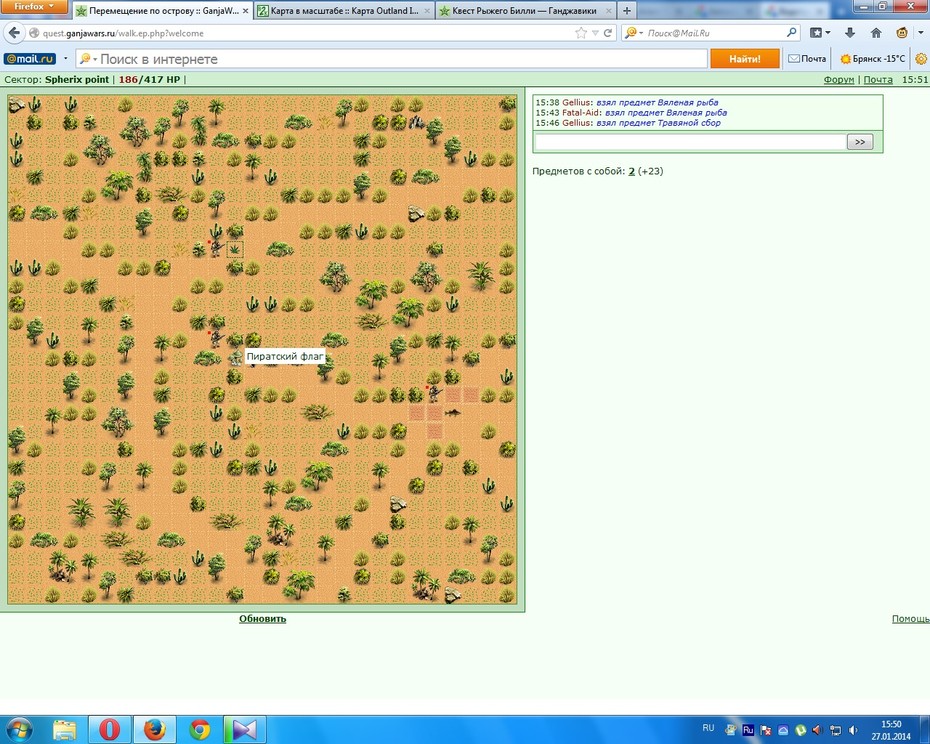The height and width of the screenshot is (744, 930).
Task: Open the network connection tray icon
Action: (x=836, y=730)
